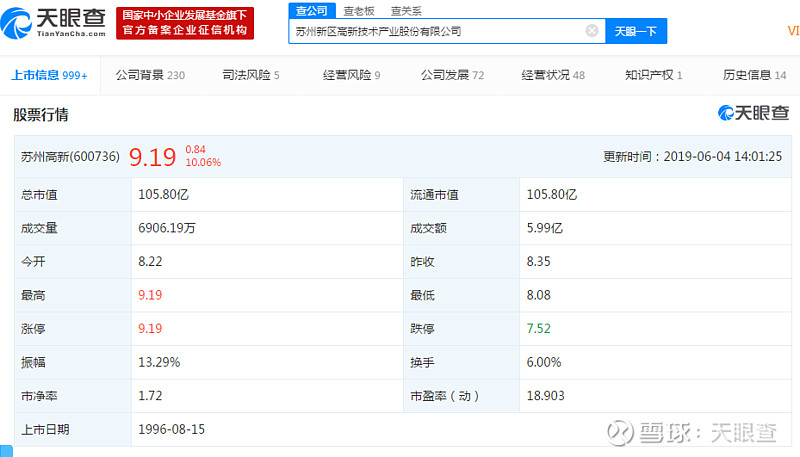Click the update time 2019-06-04 14:01:25
The height and width of the screenshot is (457, 800).
click(722, 157)
